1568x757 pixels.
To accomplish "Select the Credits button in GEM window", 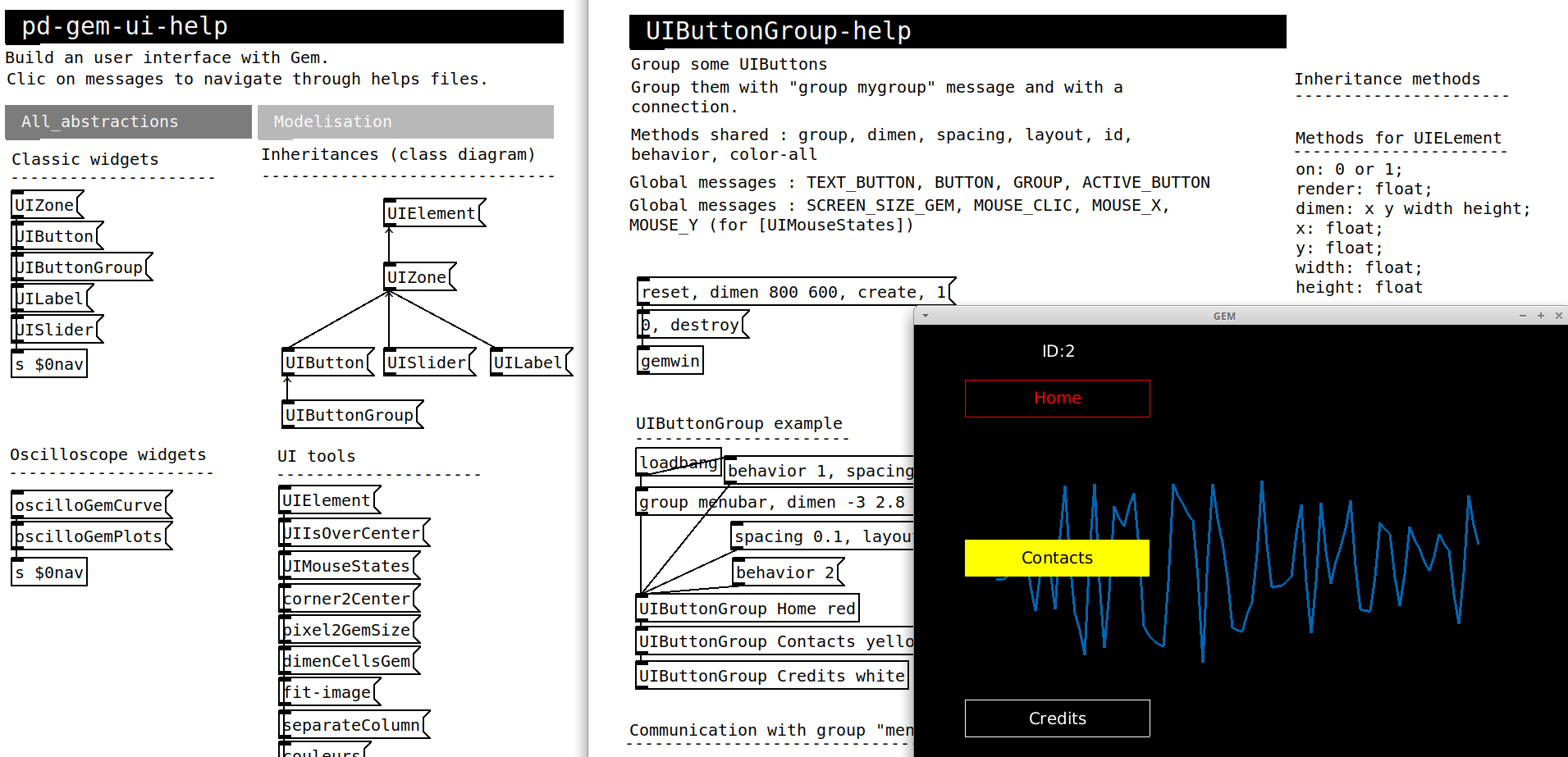I will 1057,718.
